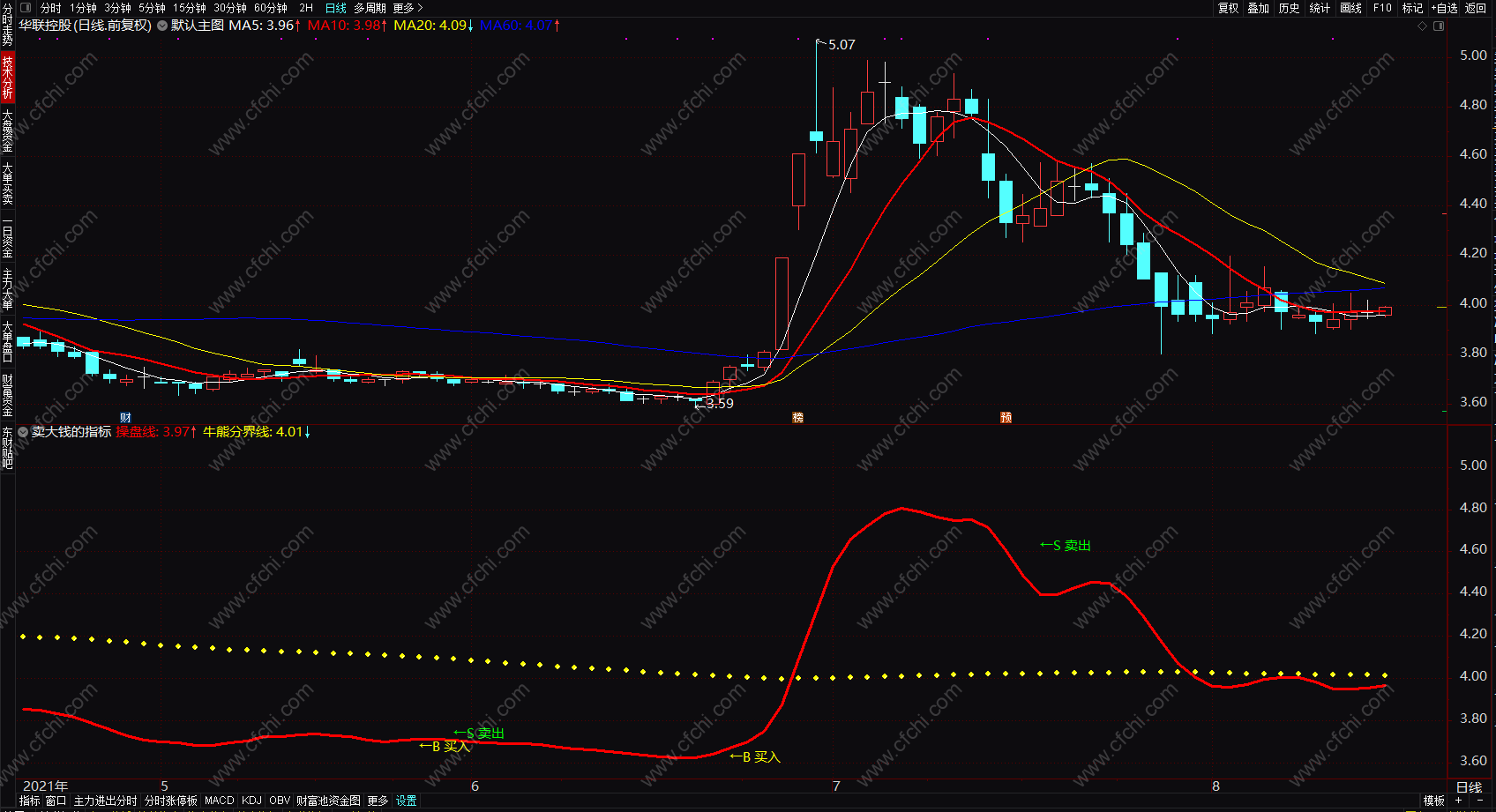Switch to 分时 intraday view
Screen dimensions: 1496x812
[51, 8]
